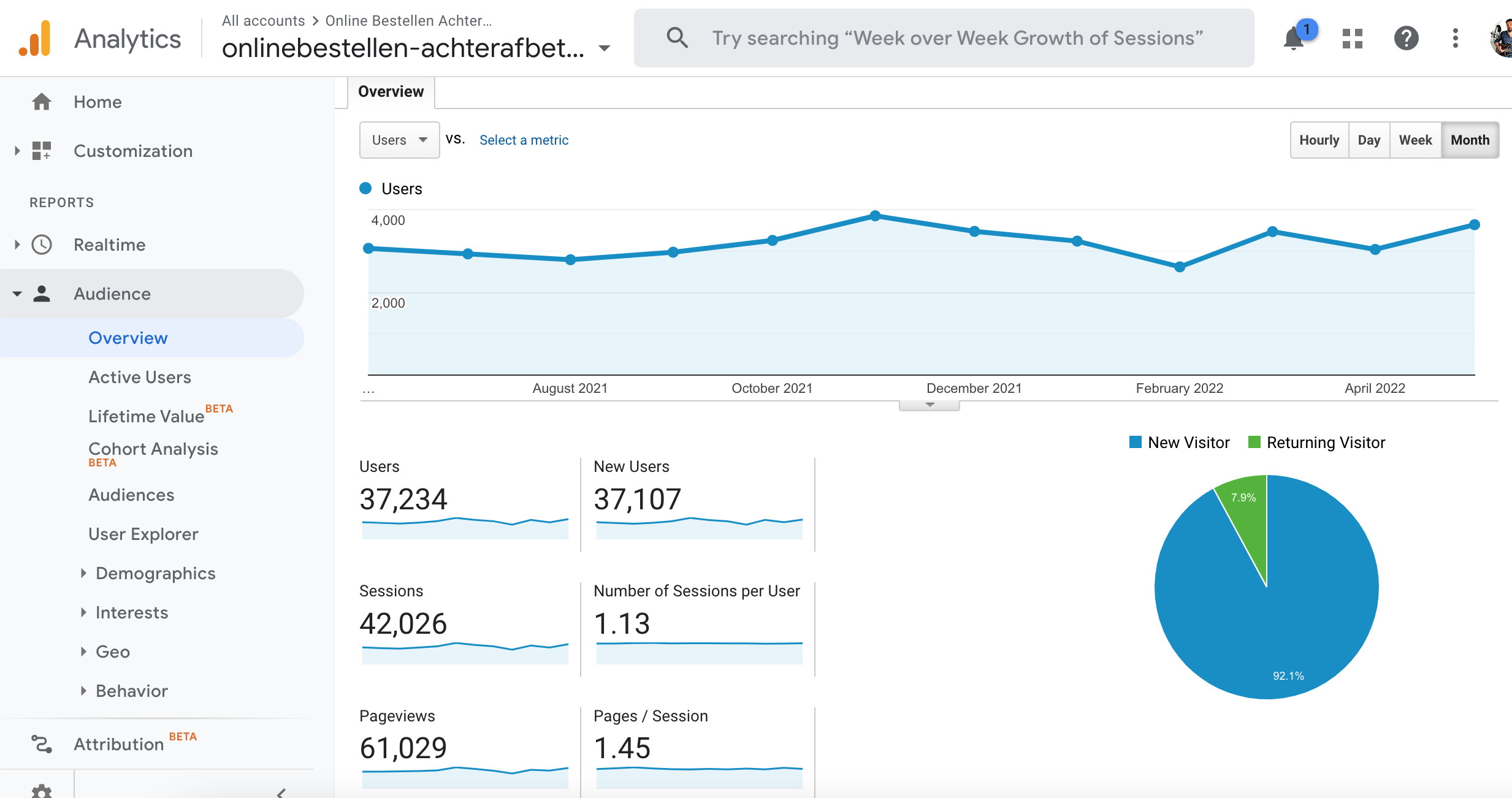Open the three-dot more options menu
Screen dimensions: 1512x798
pos(1455,39)
